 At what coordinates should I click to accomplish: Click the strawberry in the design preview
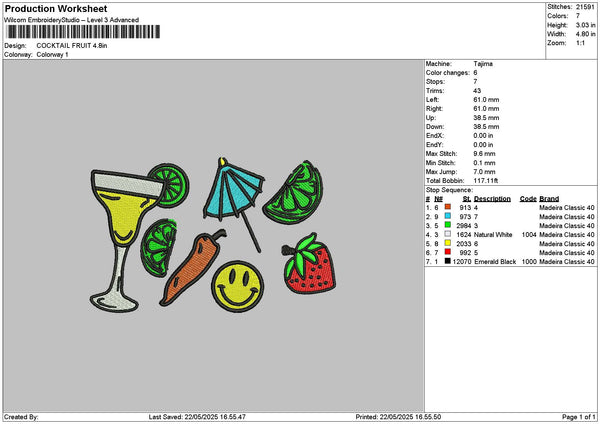pos(308,264)
